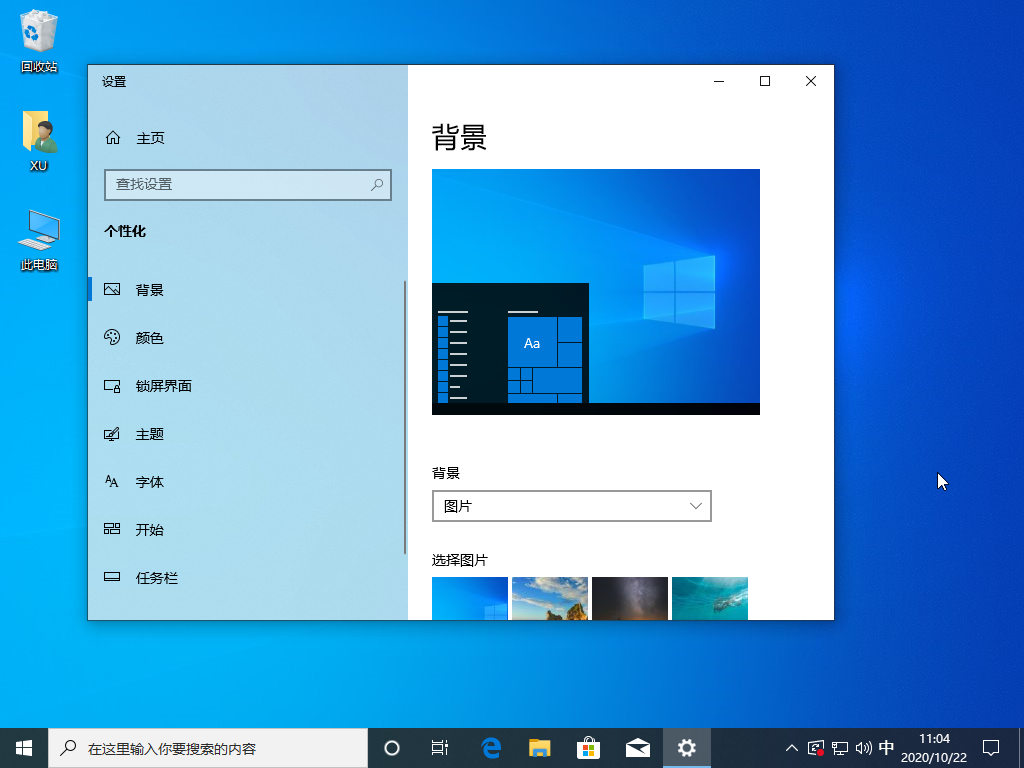1024x768 pixels.
Task: Select 开始 menu settings
Action: click(x=149, y=529)
